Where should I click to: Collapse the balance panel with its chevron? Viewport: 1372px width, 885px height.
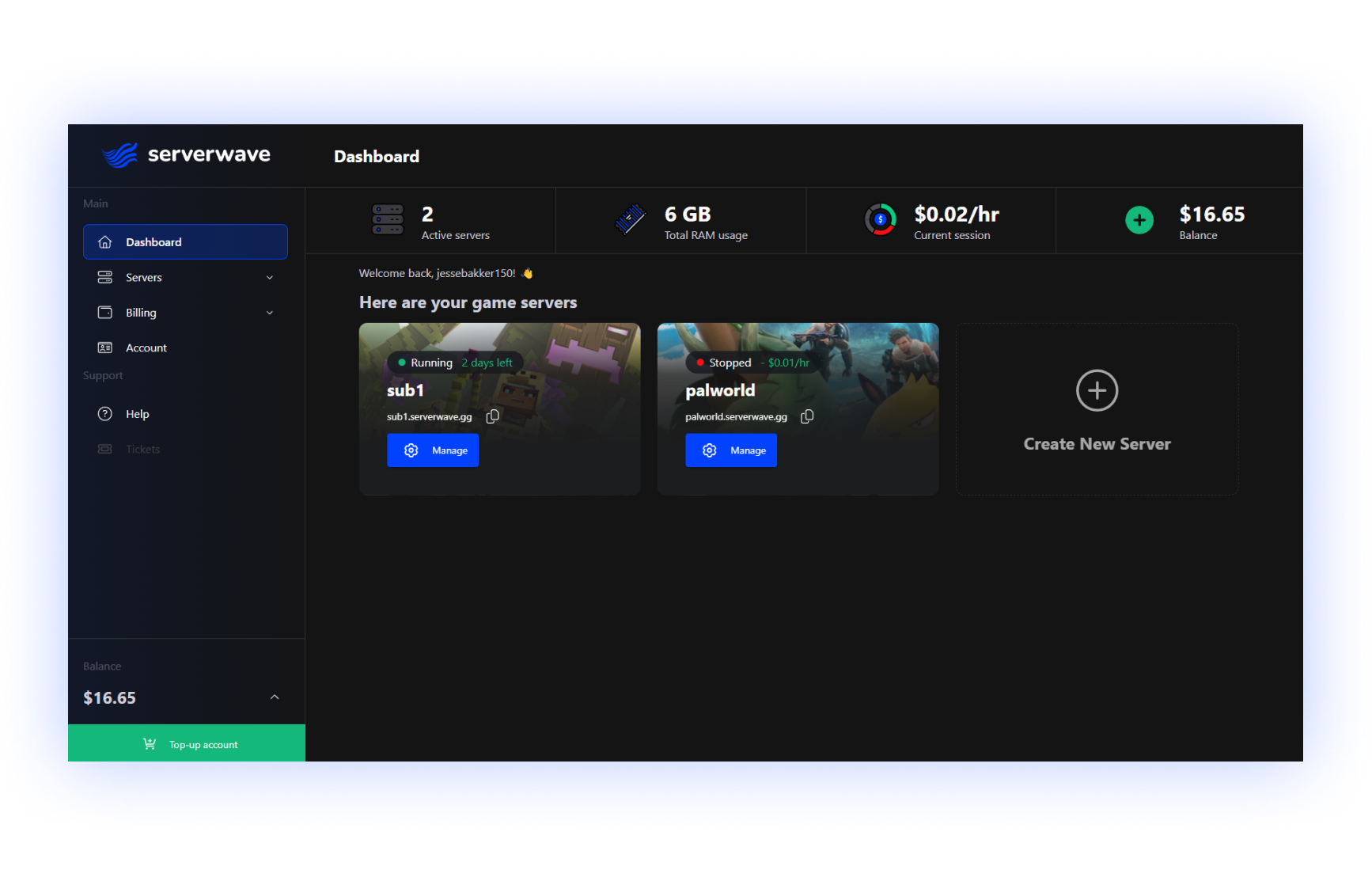point(275,697)
